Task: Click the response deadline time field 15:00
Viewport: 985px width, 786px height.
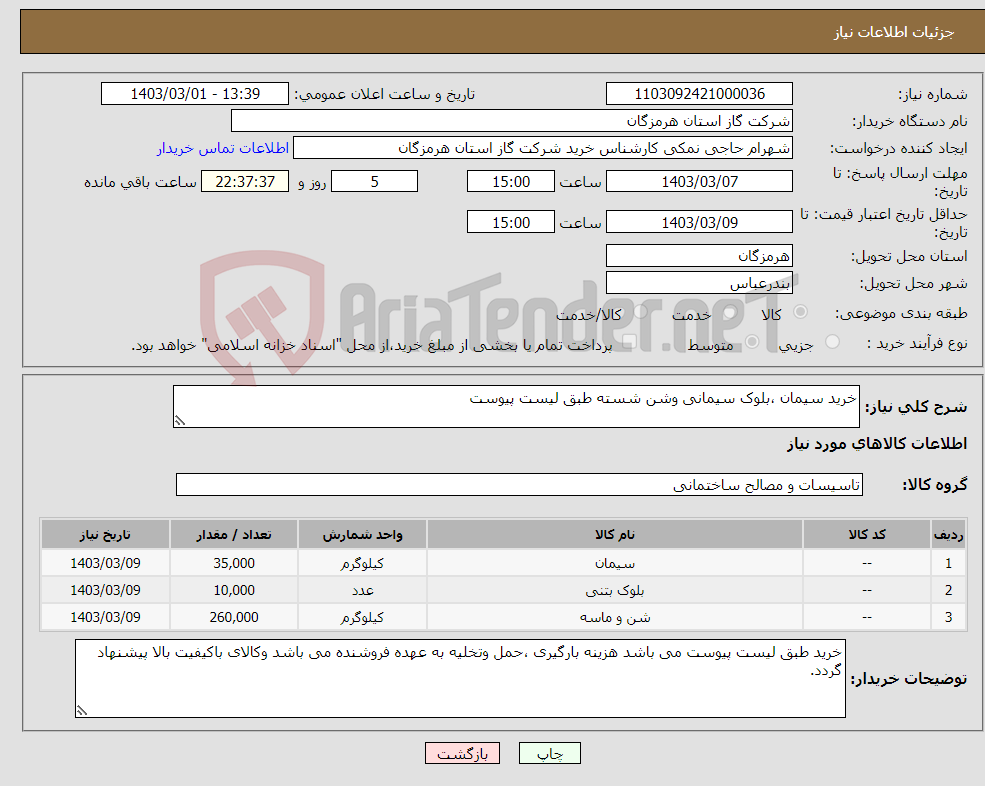Action: tap(511, 182)
